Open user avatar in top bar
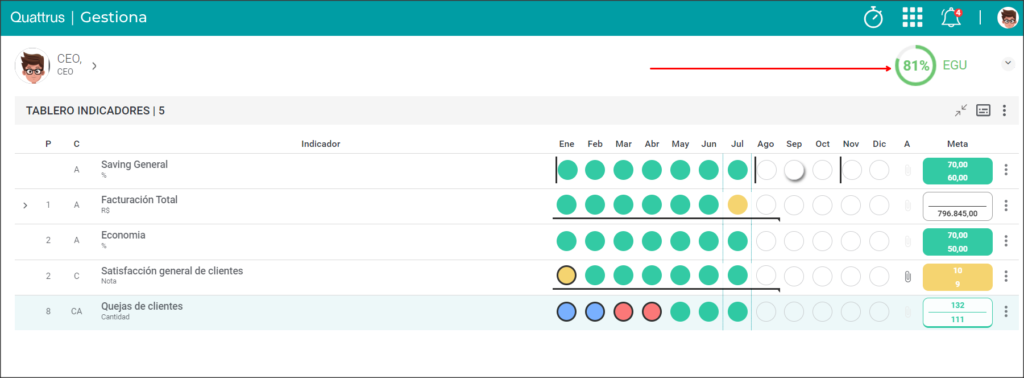 pos(1008,18)
